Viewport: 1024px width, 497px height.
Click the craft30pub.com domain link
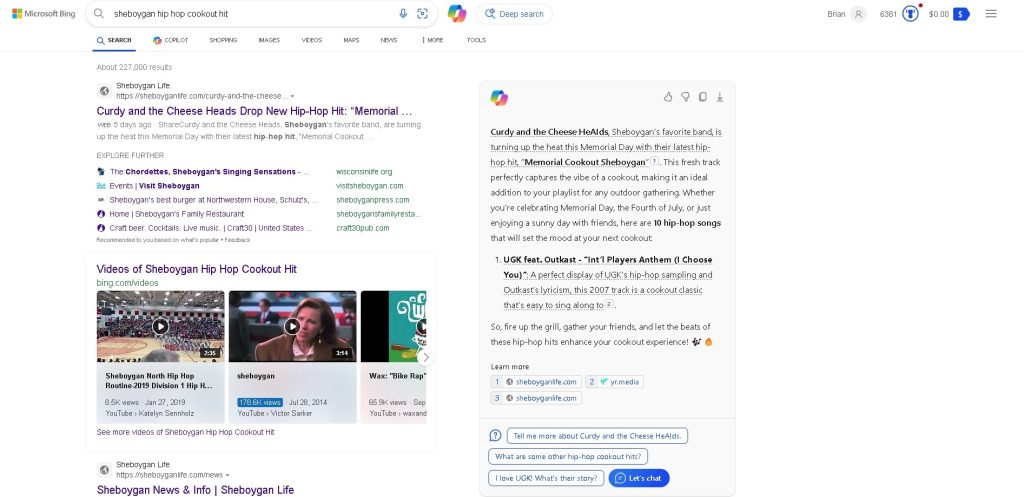[362, 229]
